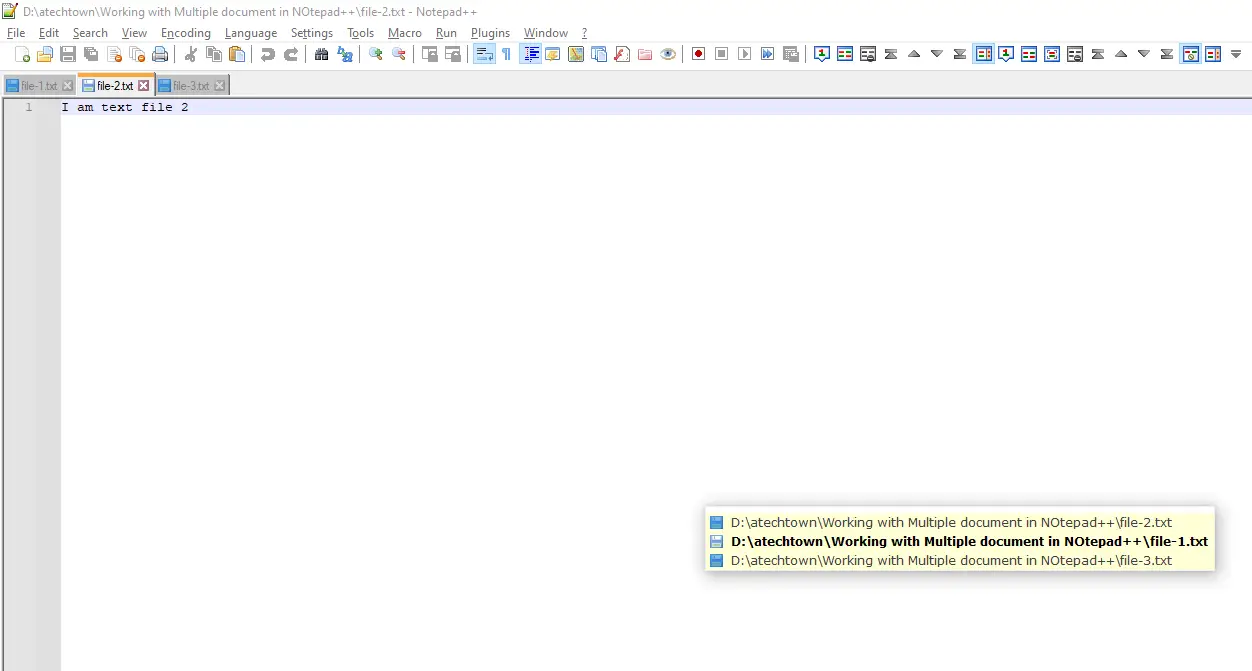This screenshot has height=671, width=1252.
Task: Click the Close All documents icon
Action: pos(137,54)
